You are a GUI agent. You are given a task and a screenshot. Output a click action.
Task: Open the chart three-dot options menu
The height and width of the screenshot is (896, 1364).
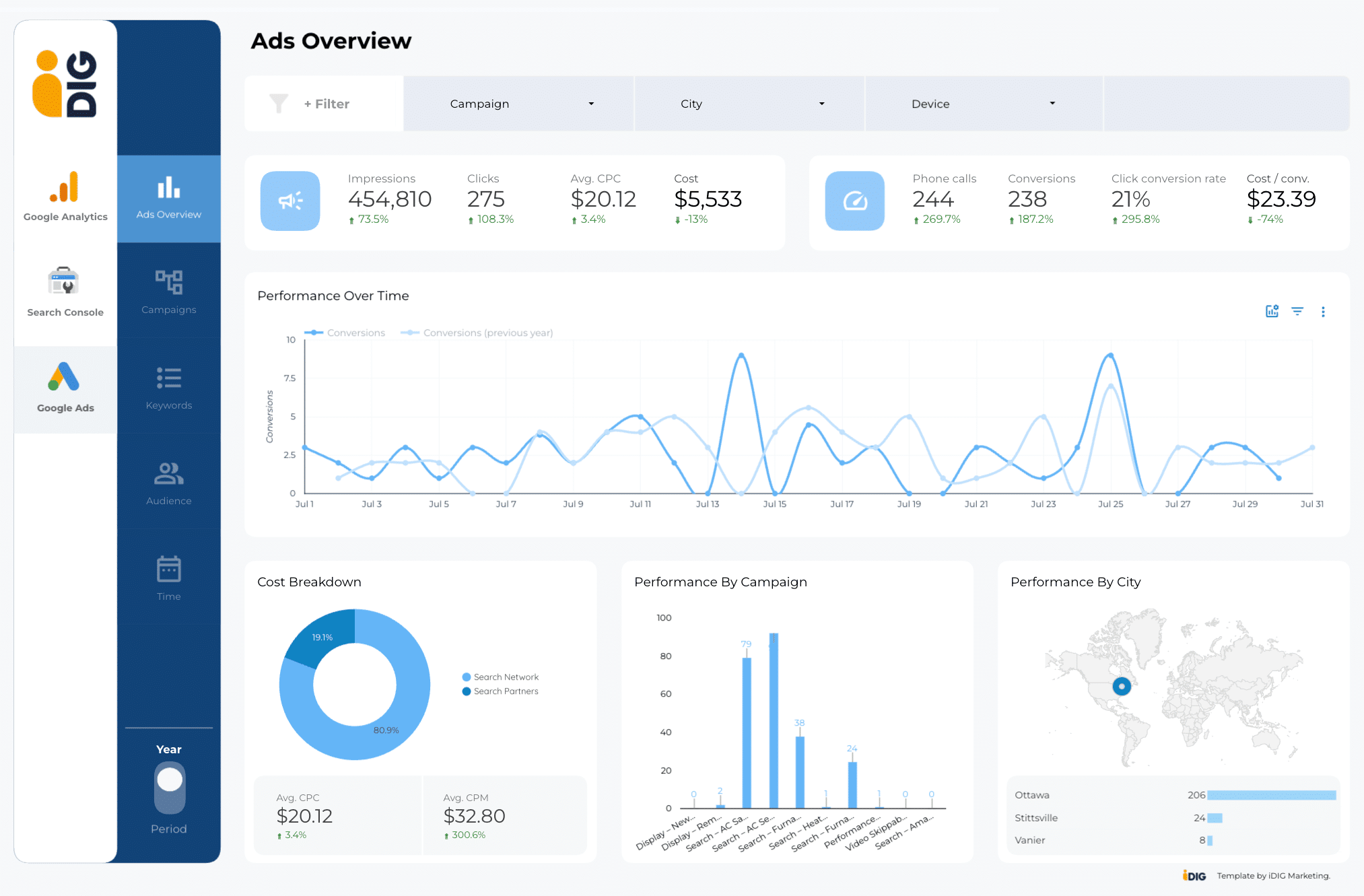coord(1322,312)
